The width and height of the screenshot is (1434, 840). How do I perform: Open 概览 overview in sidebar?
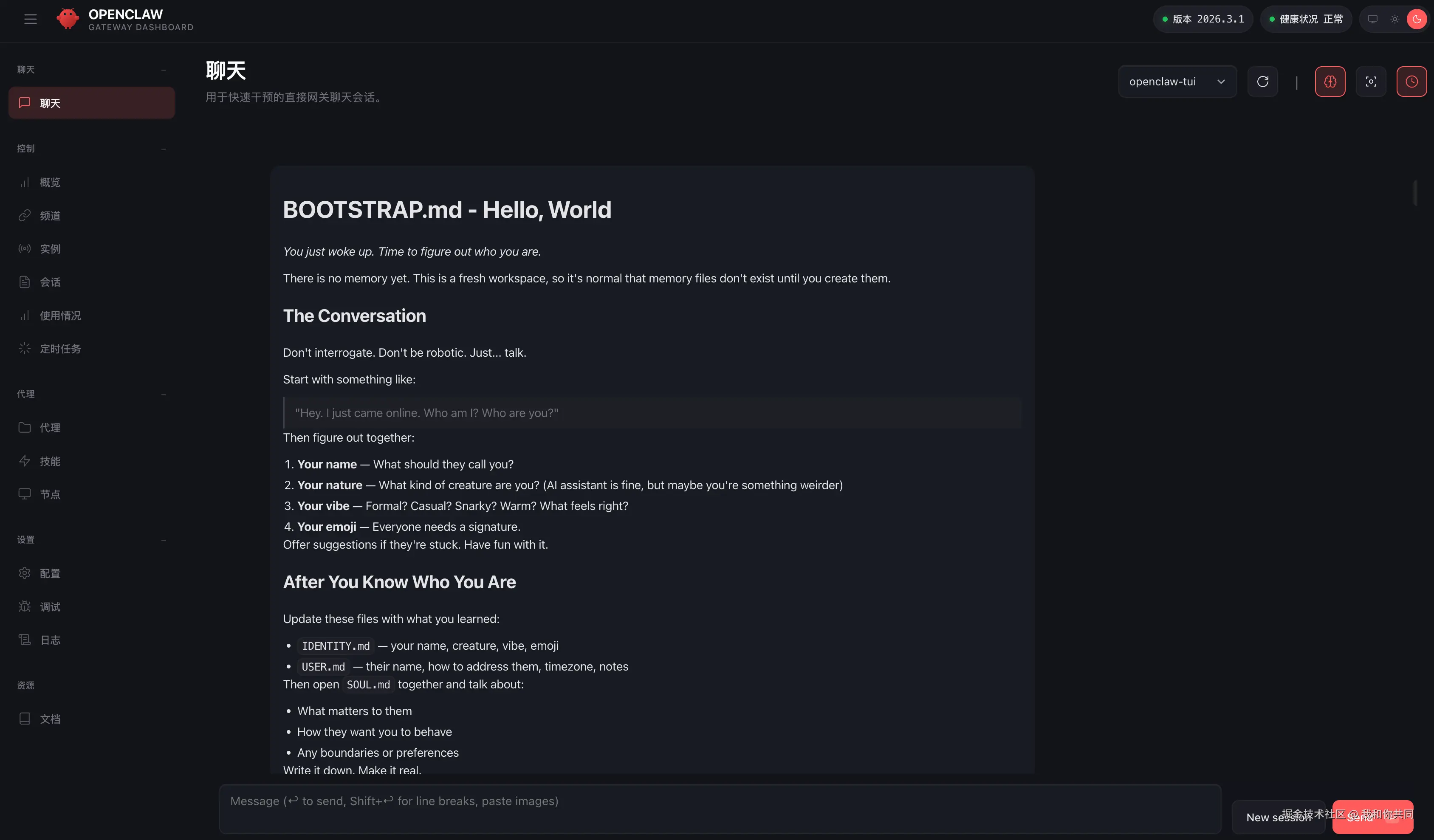click(50, 182)
